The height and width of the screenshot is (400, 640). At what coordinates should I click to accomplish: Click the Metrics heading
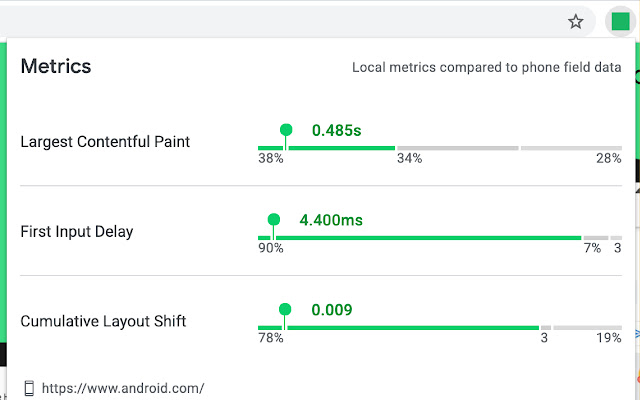pos(56,67)
